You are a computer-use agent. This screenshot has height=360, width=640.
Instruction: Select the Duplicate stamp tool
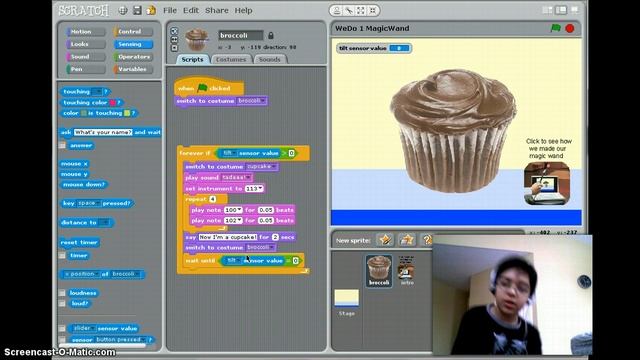pyautogui.click(x=337, y=11)
